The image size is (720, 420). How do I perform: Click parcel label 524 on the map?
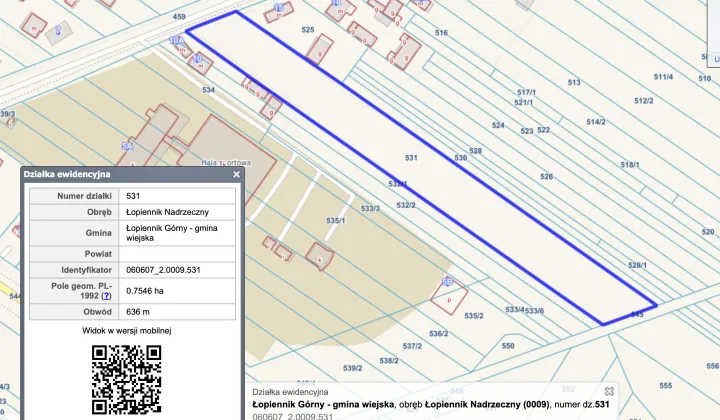(x=498, y=125)
